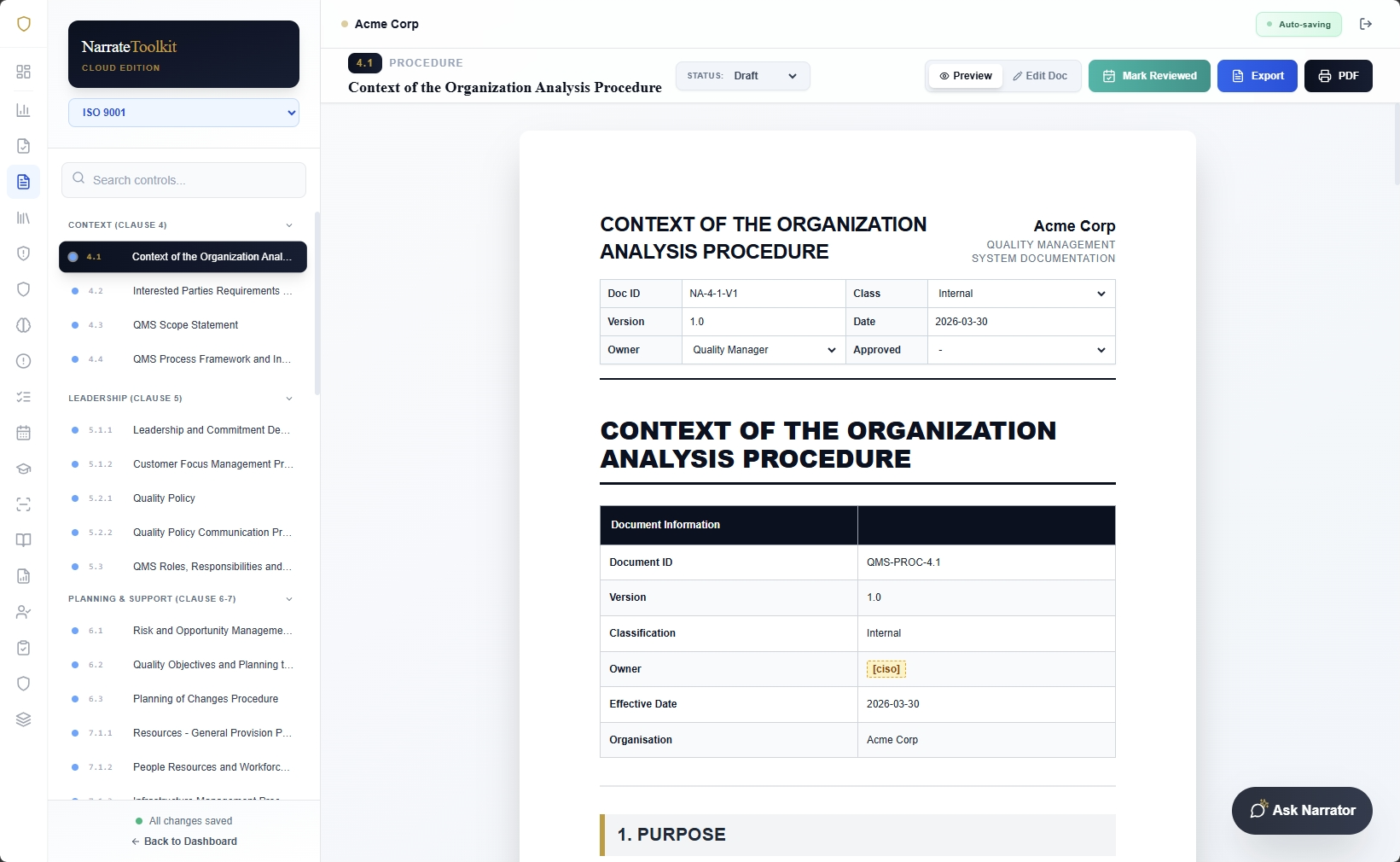Toggle Preview mode for the document

point(965,76)
